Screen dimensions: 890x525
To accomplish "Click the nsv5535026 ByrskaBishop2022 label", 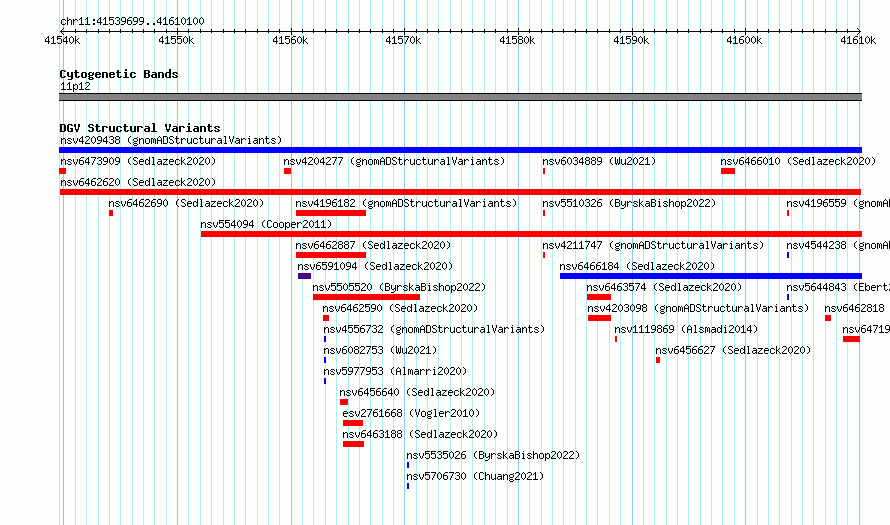I will 493,455.
